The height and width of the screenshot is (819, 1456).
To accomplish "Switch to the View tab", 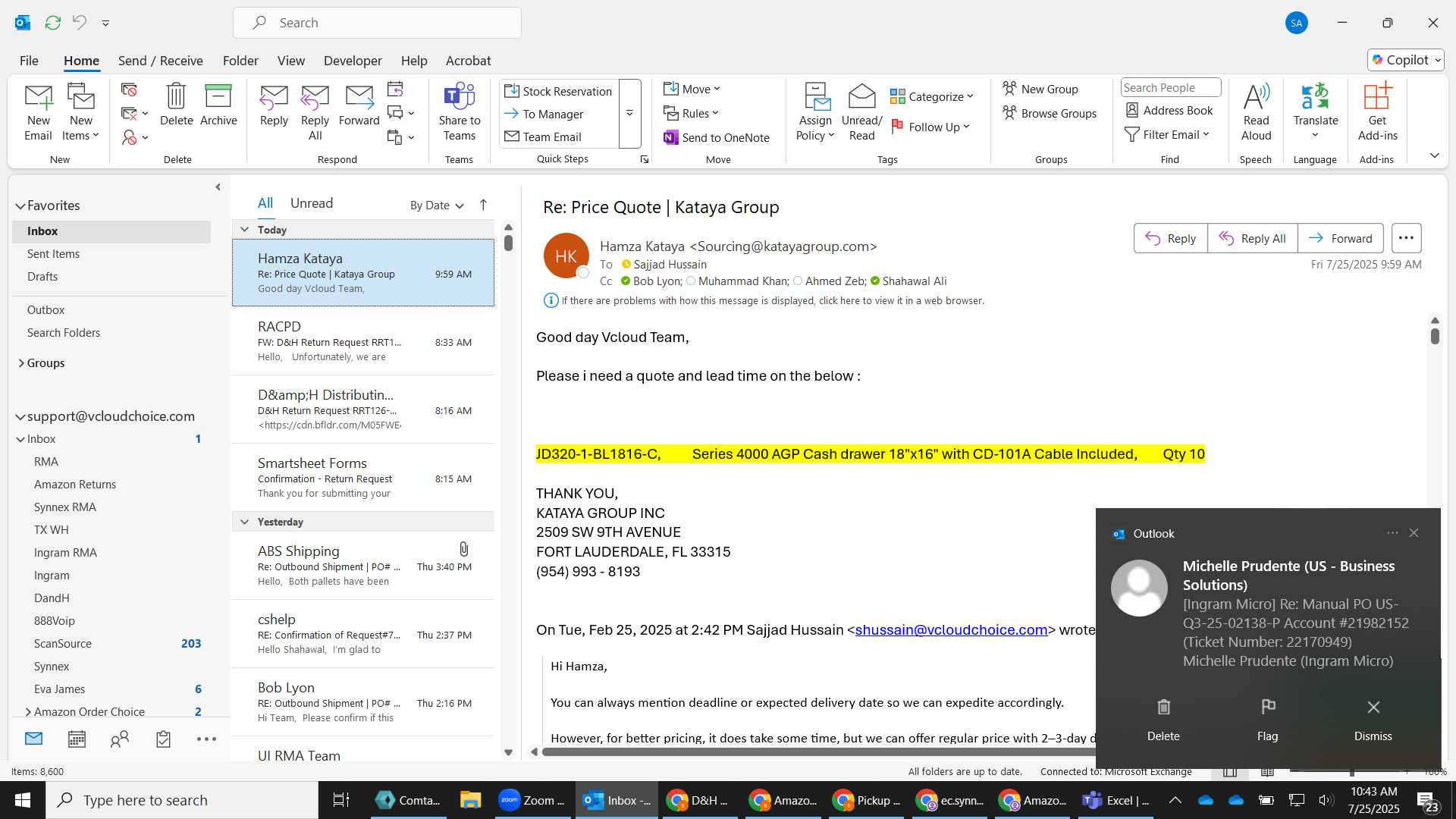I will pyautogui.click(x=290, y=61).
